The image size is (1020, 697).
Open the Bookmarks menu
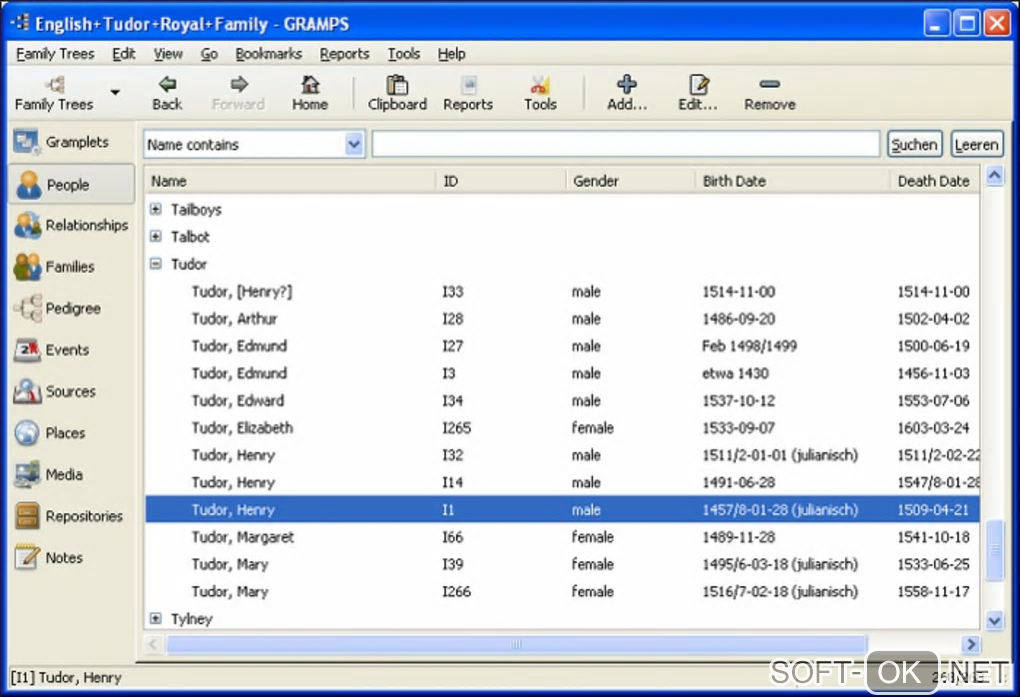click(268, 54)
